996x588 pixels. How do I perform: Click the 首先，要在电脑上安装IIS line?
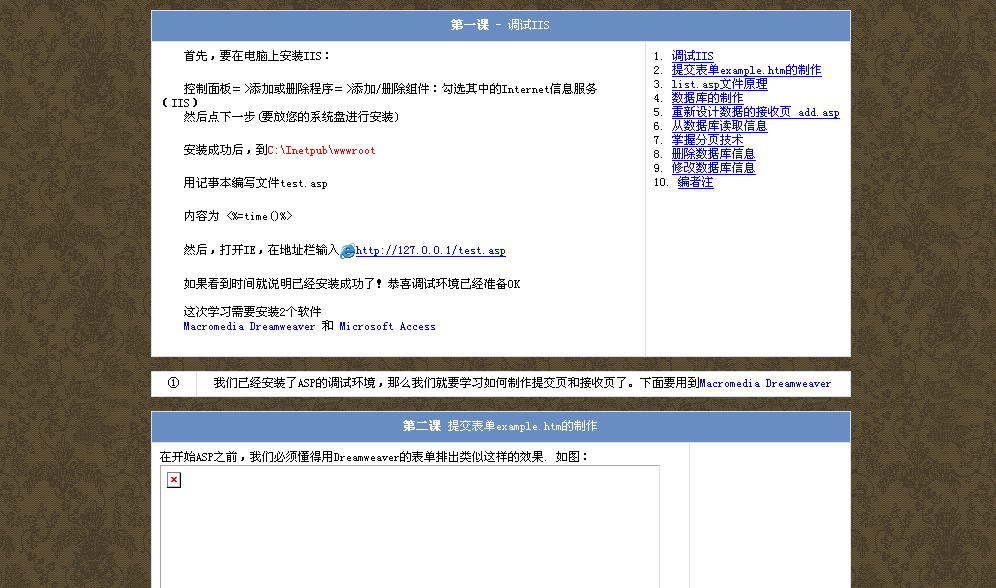pos(257,56)
